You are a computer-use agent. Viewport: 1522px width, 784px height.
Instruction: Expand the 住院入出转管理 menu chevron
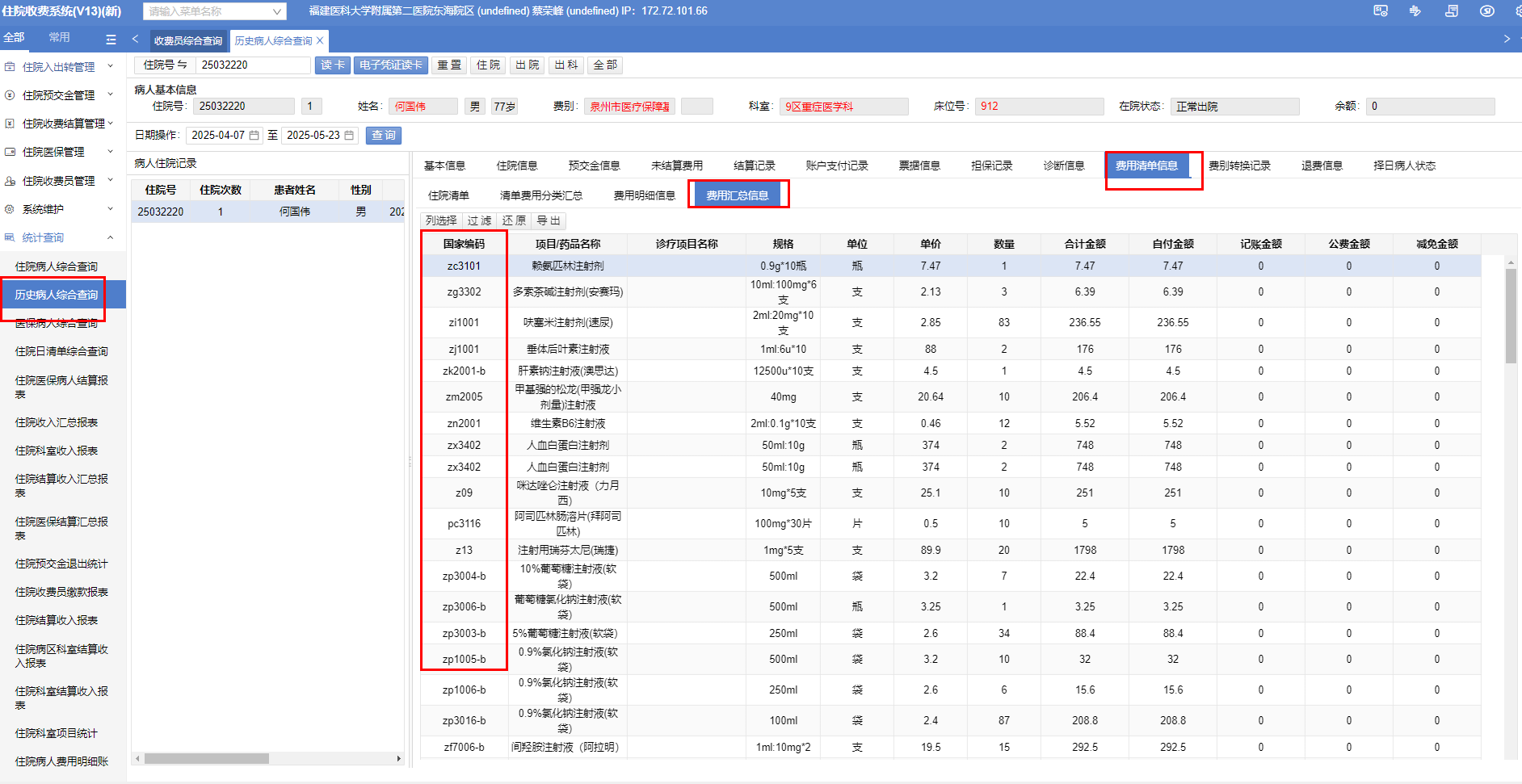pyautogui.click(x=111, y=66)
